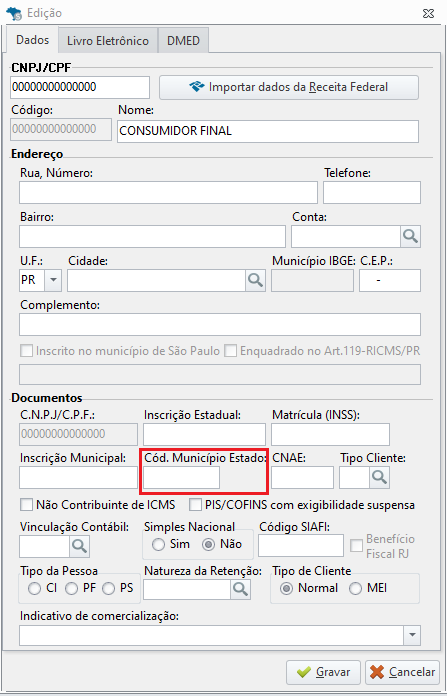Click the application icon in title bar
The image size is (447, 696).
pos(15,13)
